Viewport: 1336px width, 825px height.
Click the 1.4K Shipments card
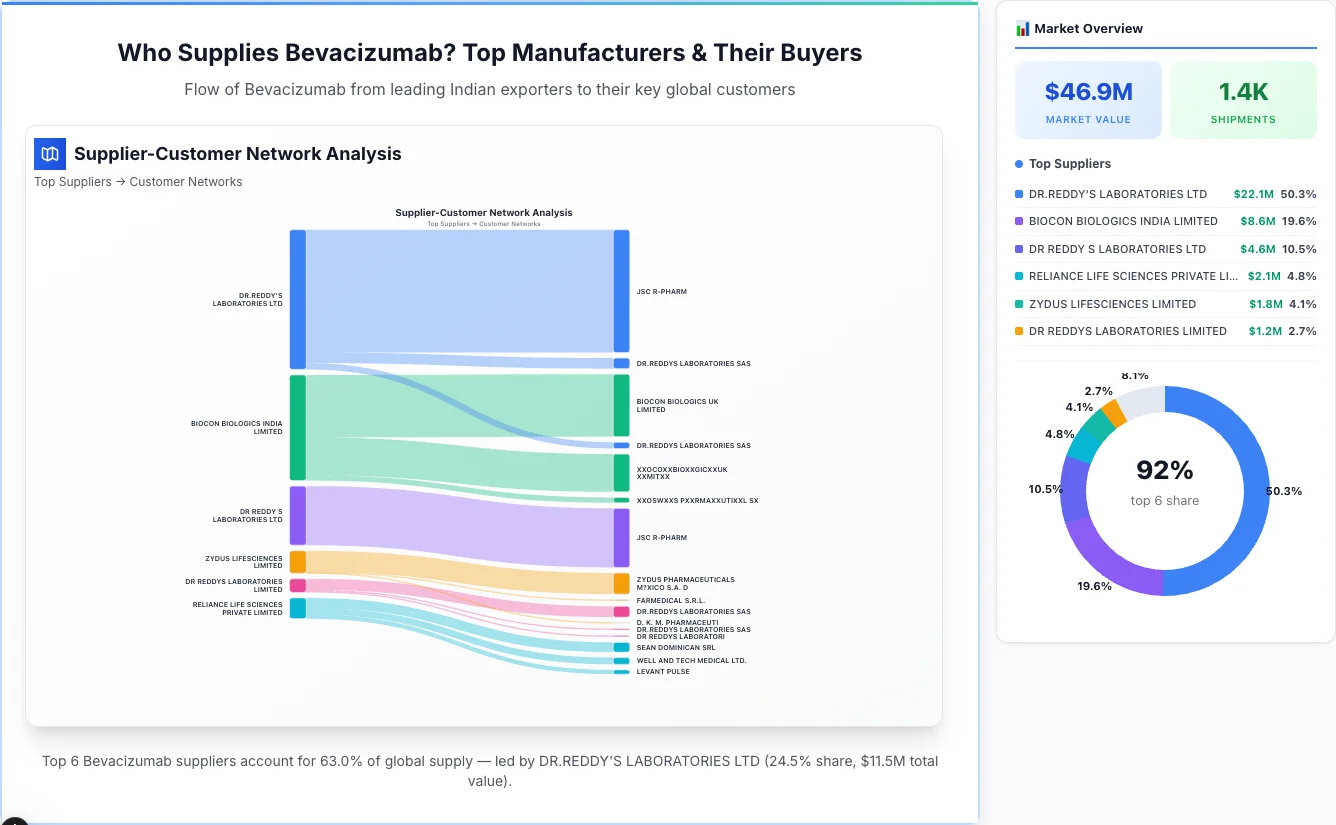tap(1243, 99)
